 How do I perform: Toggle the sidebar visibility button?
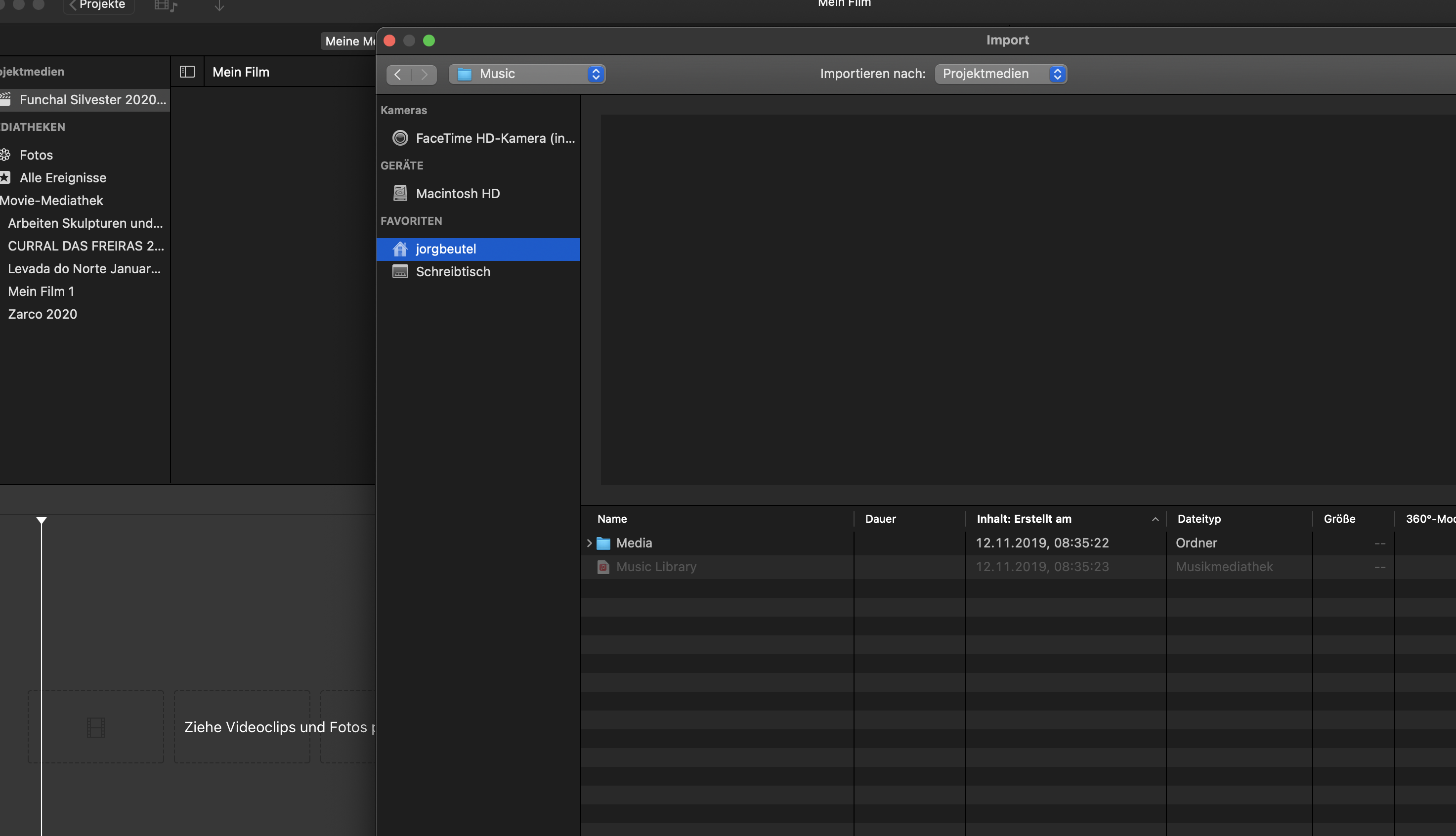click(187, 72)
